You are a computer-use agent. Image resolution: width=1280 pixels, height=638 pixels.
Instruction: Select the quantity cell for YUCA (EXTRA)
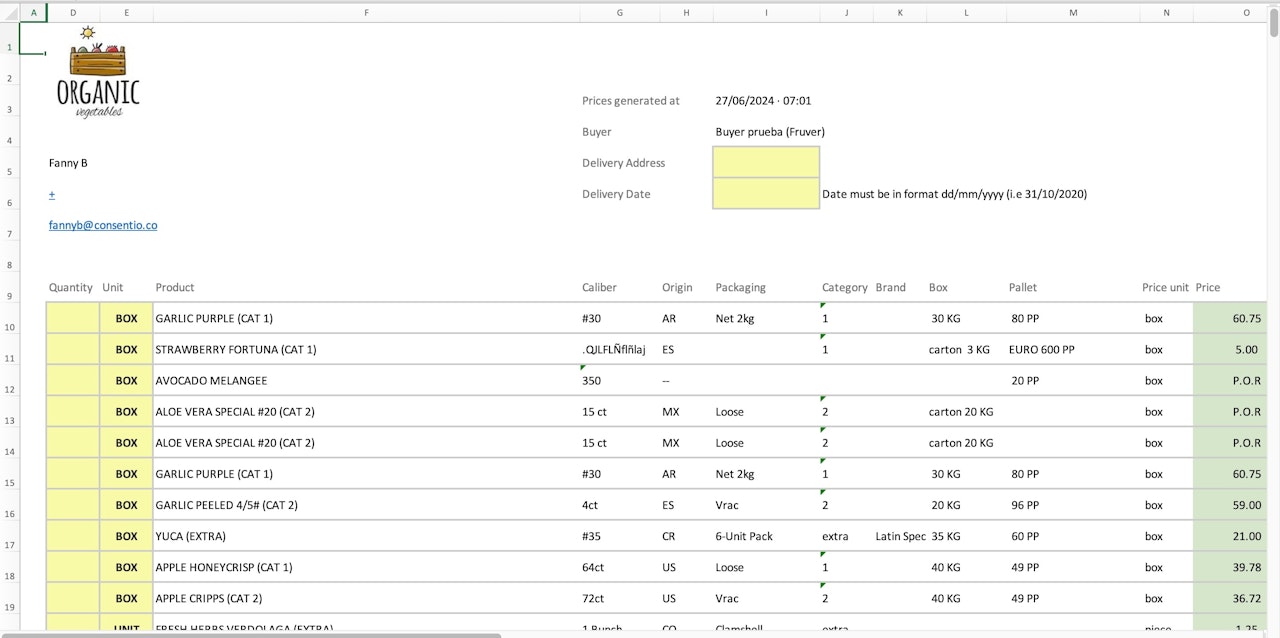[73, 536]
